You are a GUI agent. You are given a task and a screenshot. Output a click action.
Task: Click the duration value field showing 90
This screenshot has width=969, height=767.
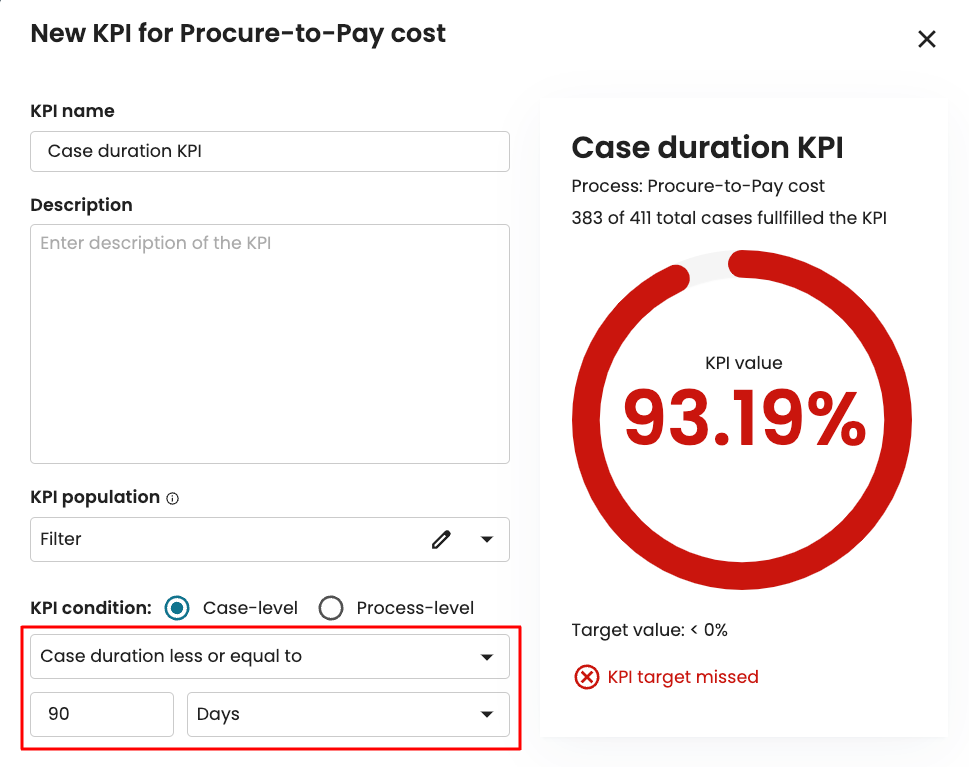(102, 715)
